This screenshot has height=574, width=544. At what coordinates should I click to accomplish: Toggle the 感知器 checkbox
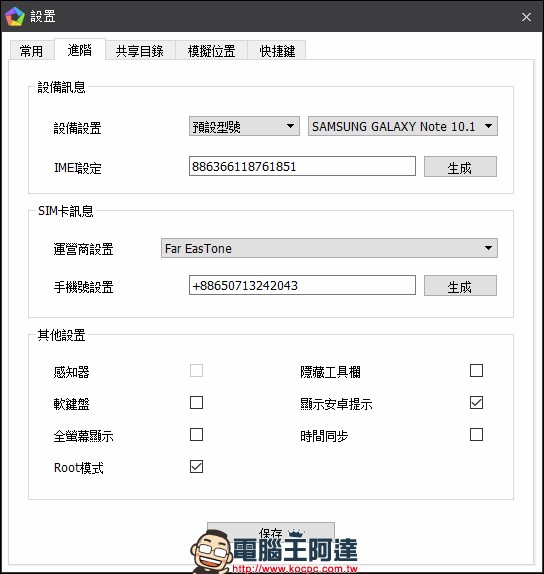click(x=197, y=370)
